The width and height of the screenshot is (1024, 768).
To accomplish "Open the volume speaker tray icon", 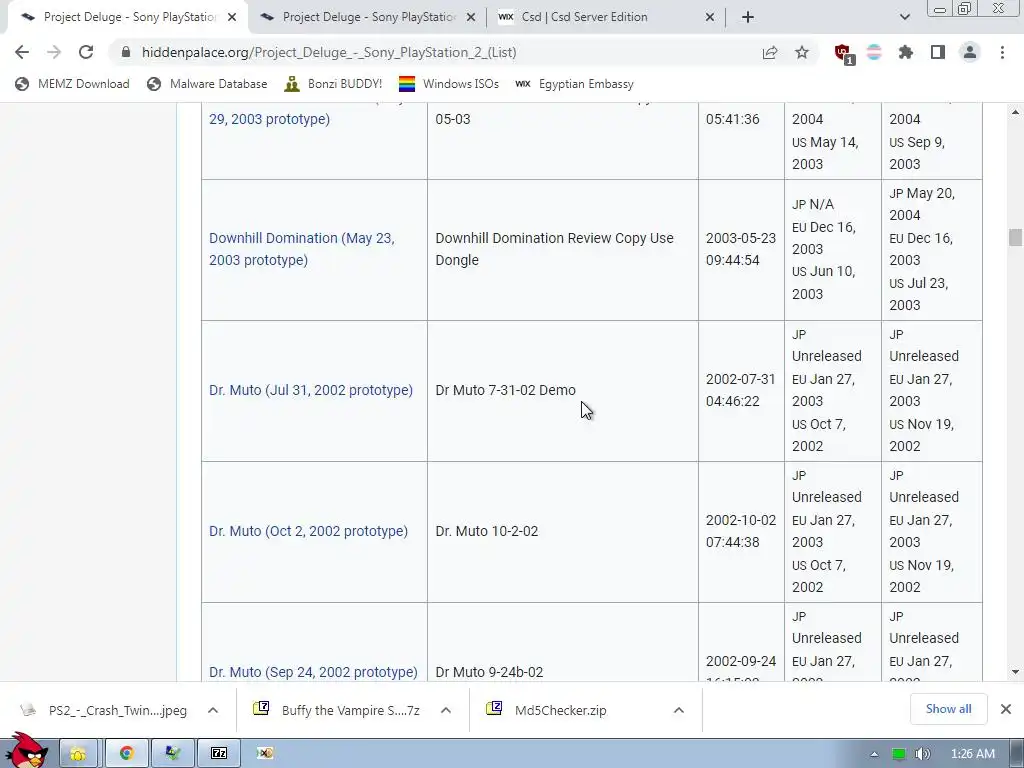I will point(922,755).
